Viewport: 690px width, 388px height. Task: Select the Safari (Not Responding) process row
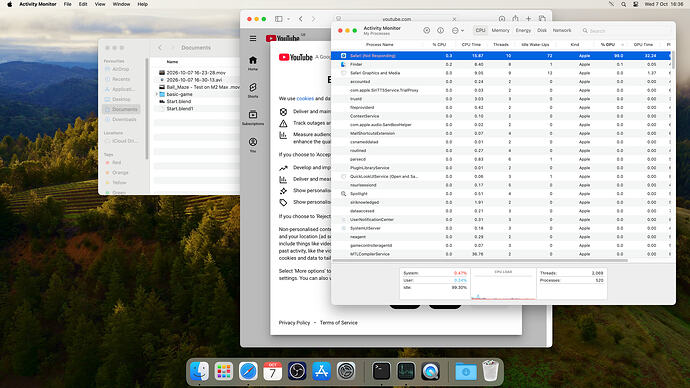point(501,56)
